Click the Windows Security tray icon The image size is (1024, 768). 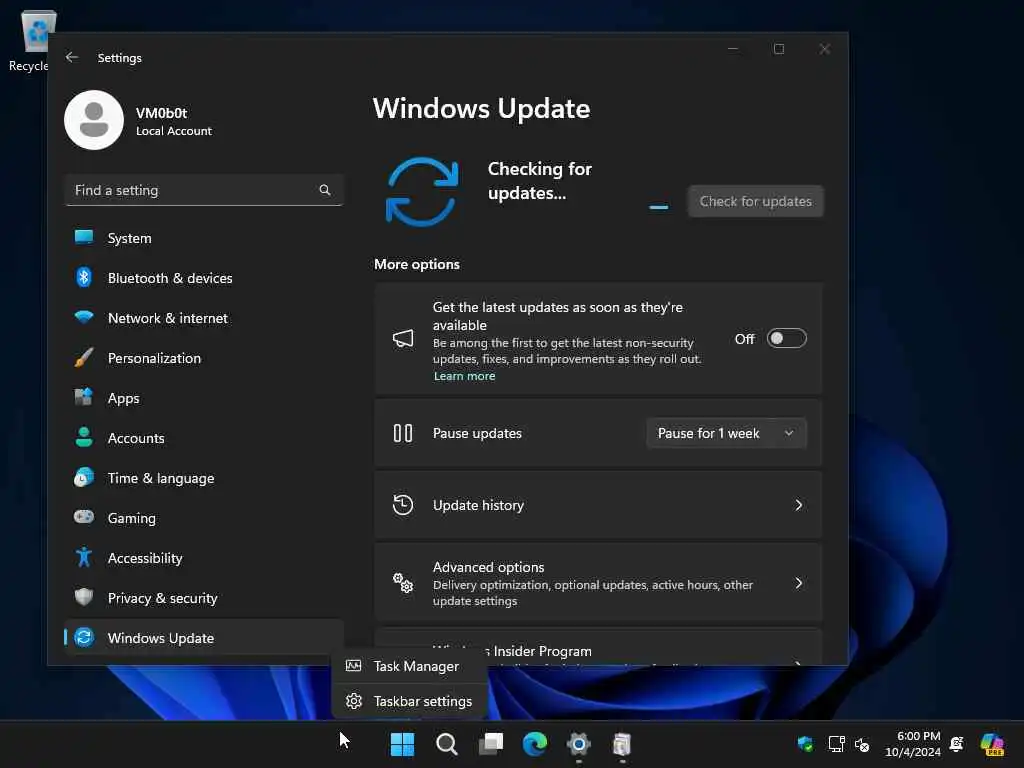pos(805,744)
